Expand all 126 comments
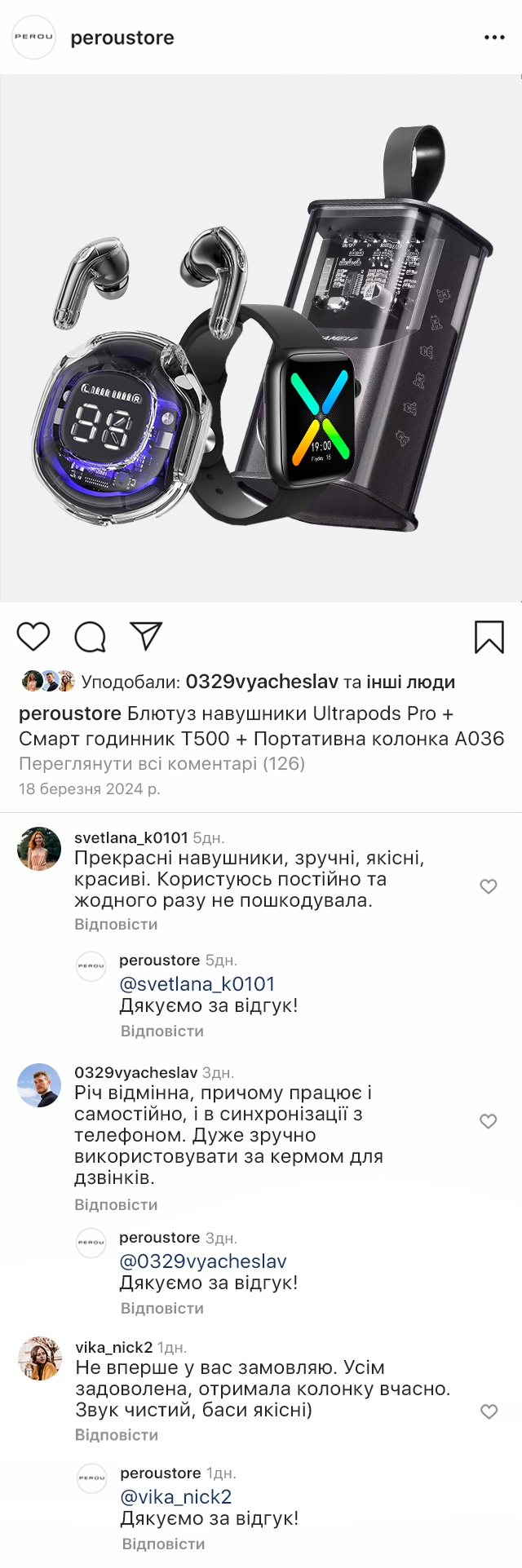 point(161,764)
